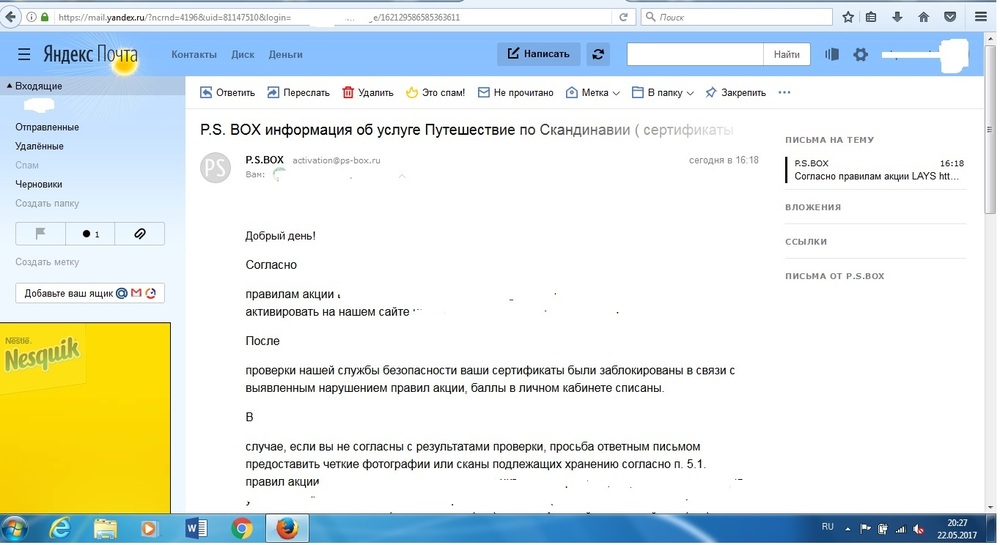Click the Яндекс Почта logo
Image resolution: width=1000 pixels, height=545 pixels.
[90, 54]
